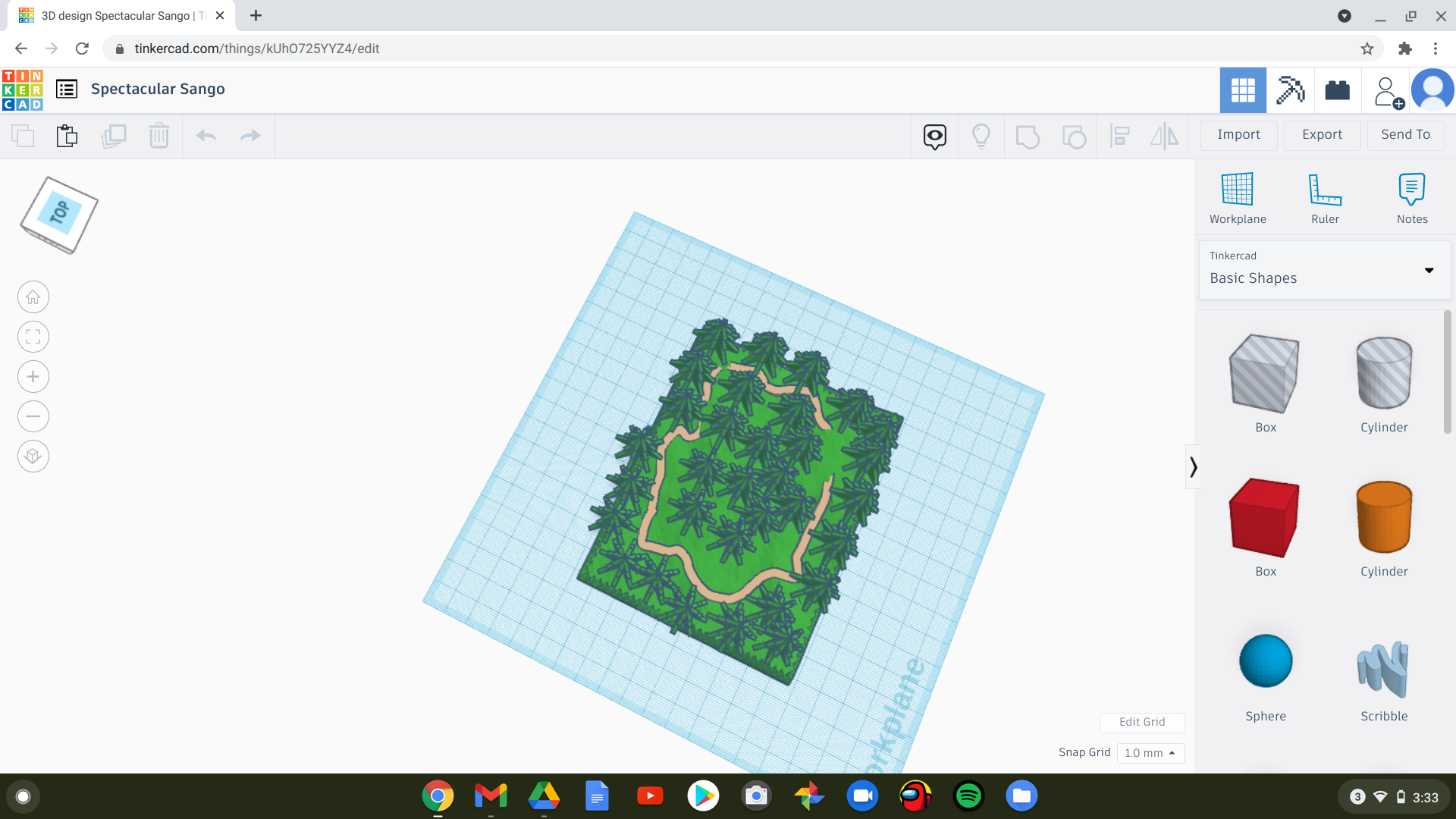Viewport: 1456px width, 819px height.
Task: Click the Align tool icon
Action: (x=1120, y=136)
